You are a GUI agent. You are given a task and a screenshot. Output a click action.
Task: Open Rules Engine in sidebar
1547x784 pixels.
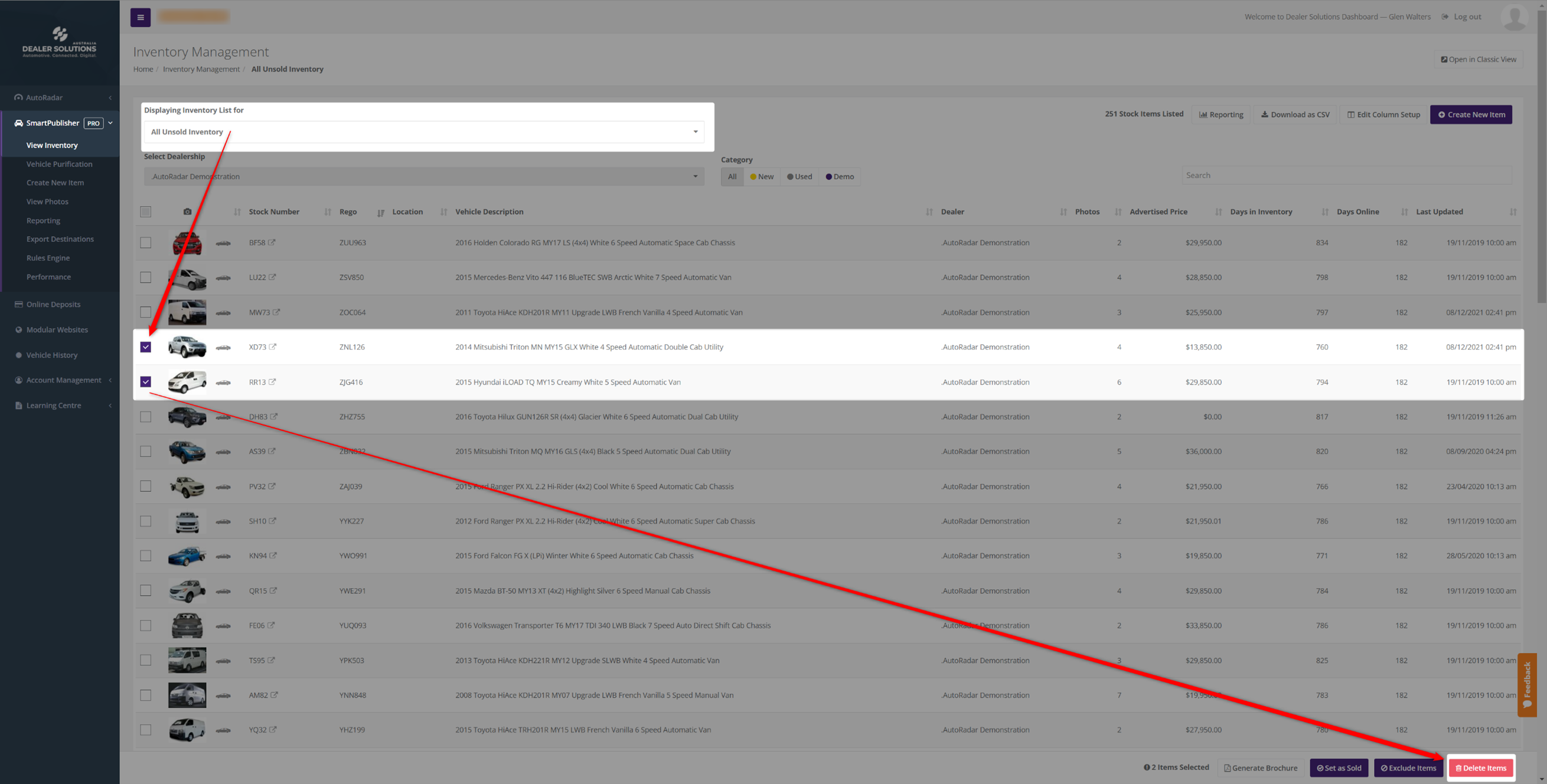tap(48, 258)
